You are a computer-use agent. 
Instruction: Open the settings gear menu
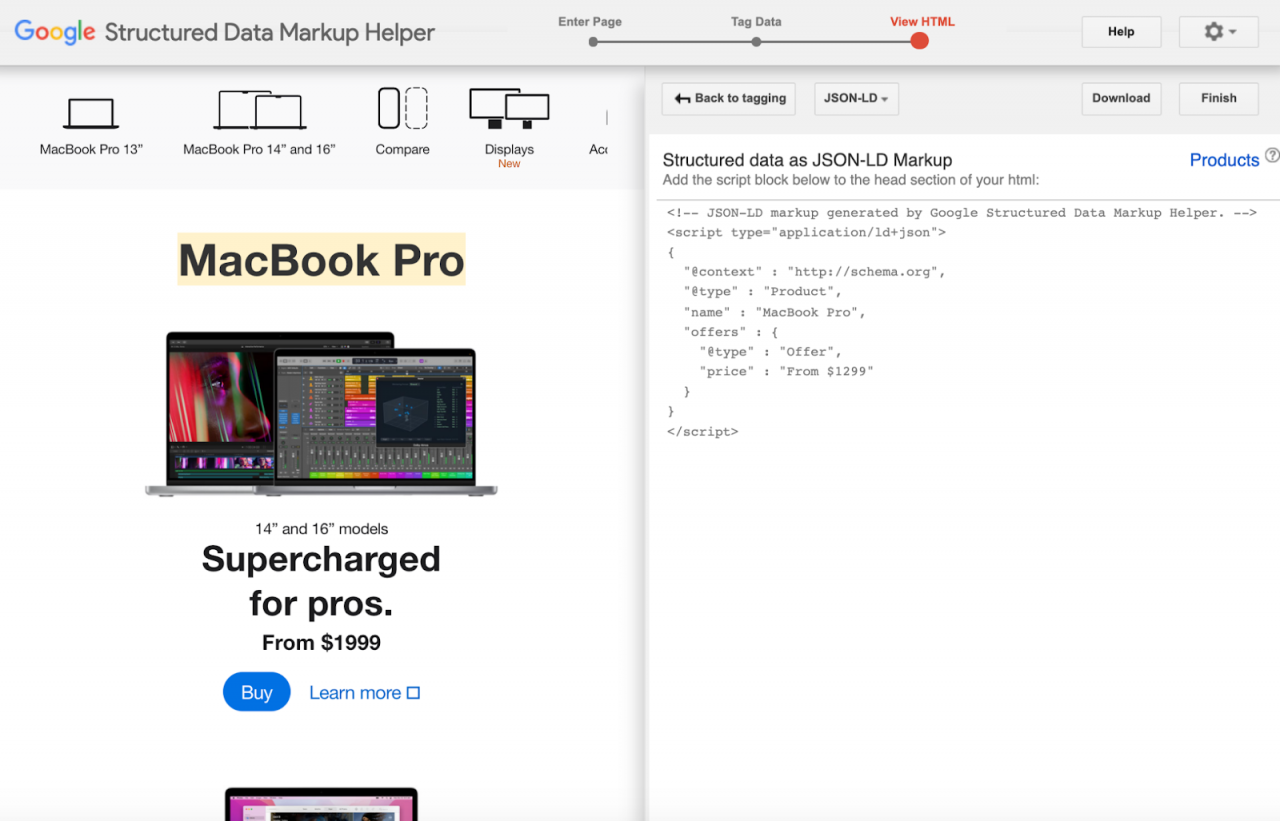1218,32
